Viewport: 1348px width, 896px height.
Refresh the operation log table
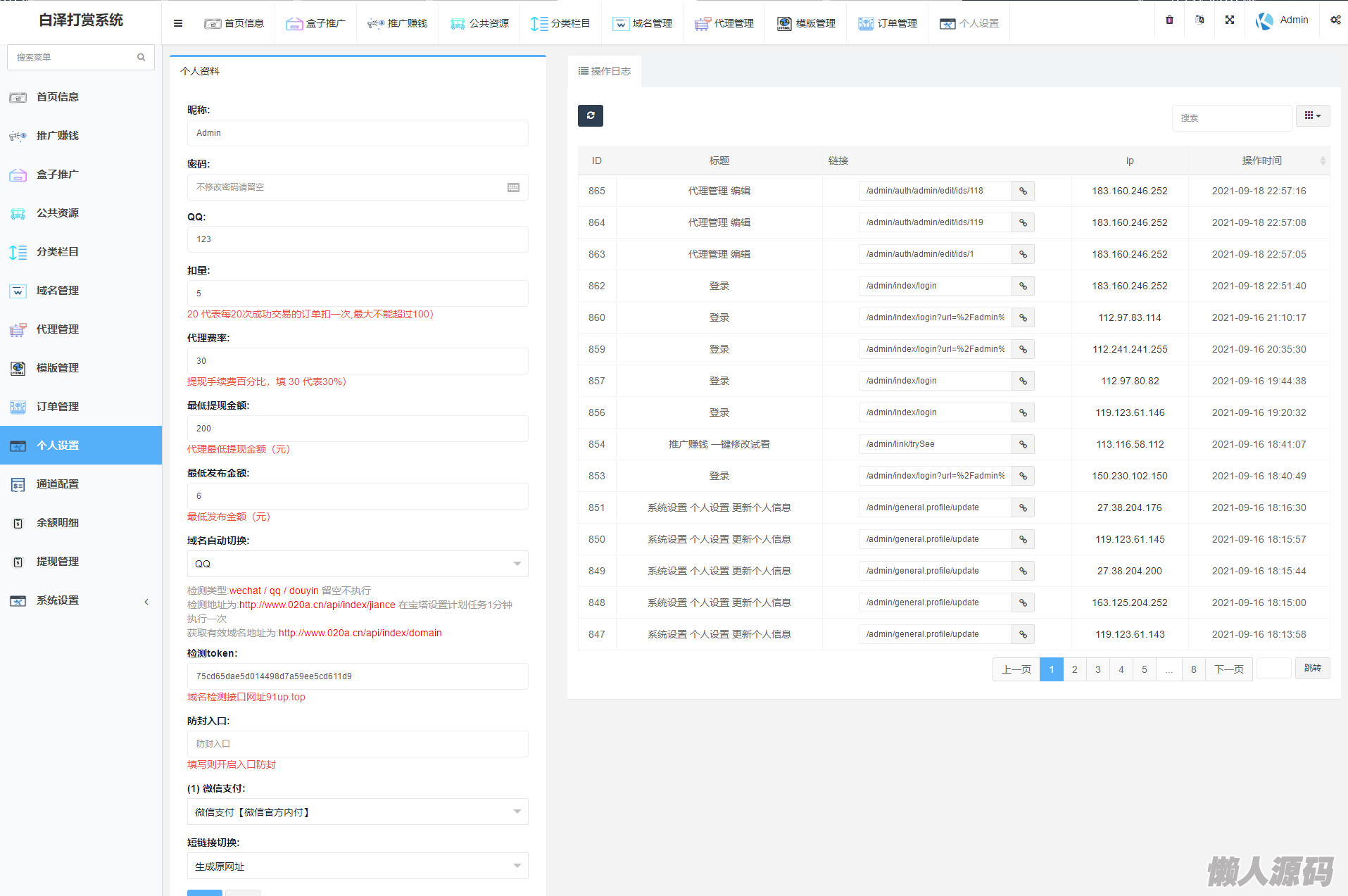590,115
